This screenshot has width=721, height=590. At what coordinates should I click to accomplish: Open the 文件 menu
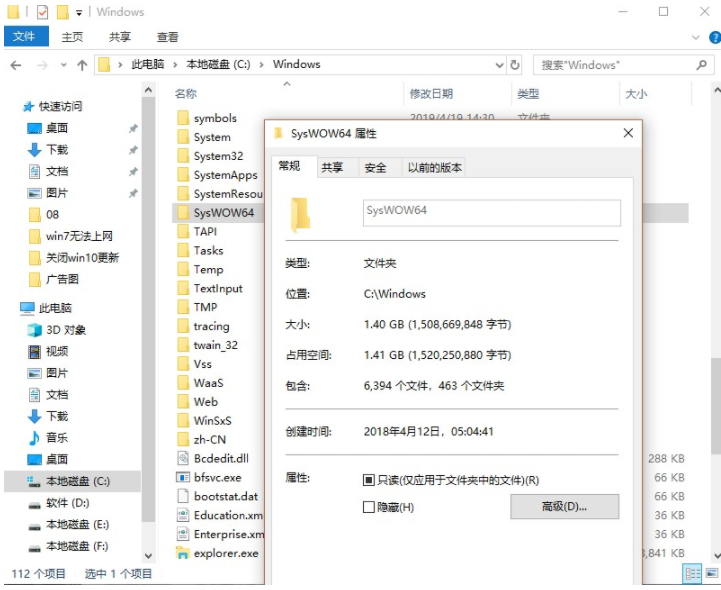[26, 36]
